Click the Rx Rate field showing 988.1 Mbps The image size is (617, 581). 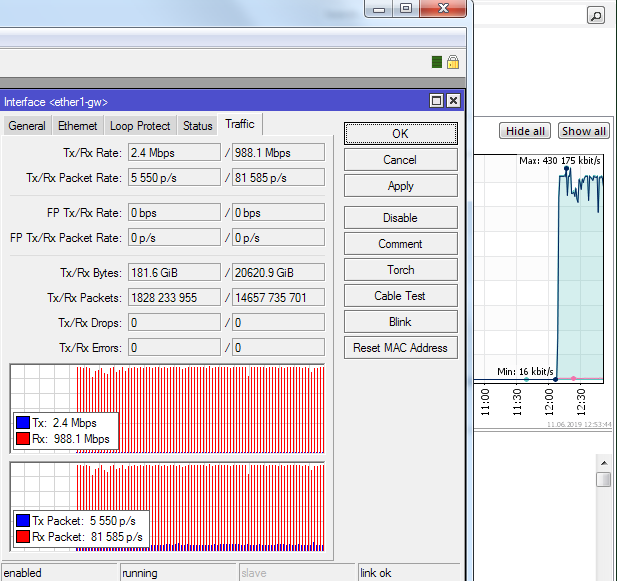(x=278, y=152)
